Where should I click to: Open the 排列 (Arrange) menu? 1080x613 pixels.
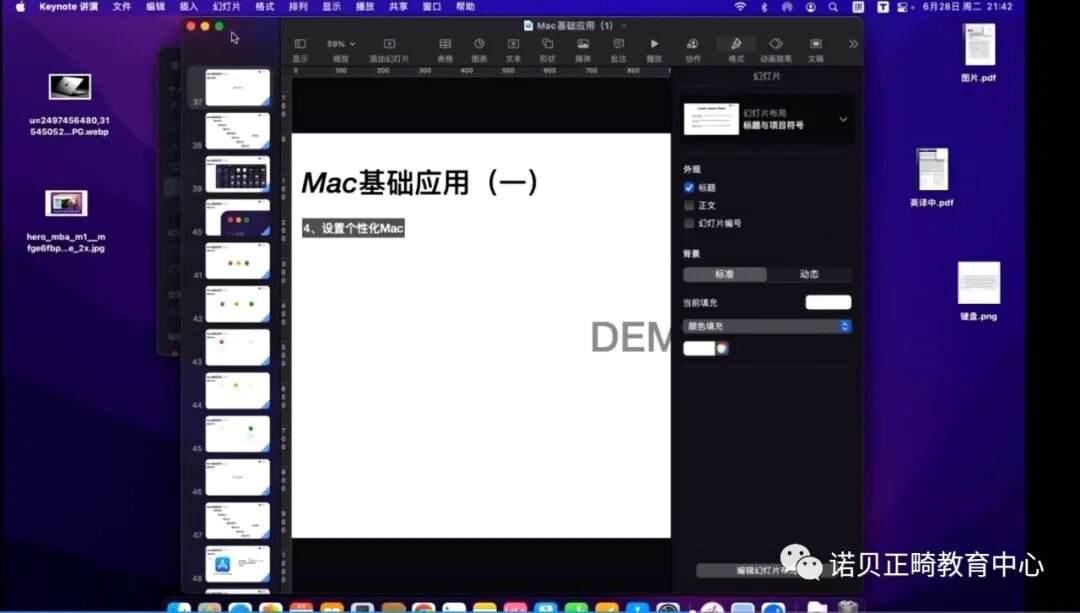click(x=298, y=7)
